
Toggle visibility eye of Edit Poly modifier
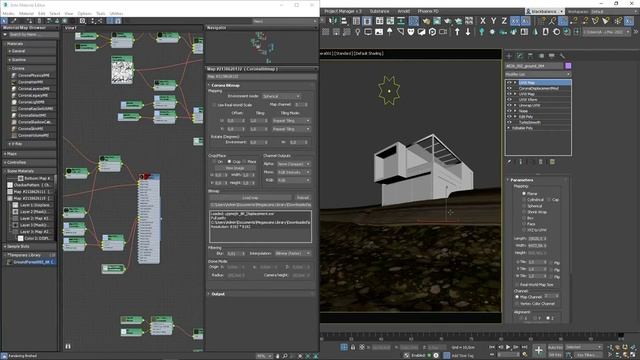(509, 116)
